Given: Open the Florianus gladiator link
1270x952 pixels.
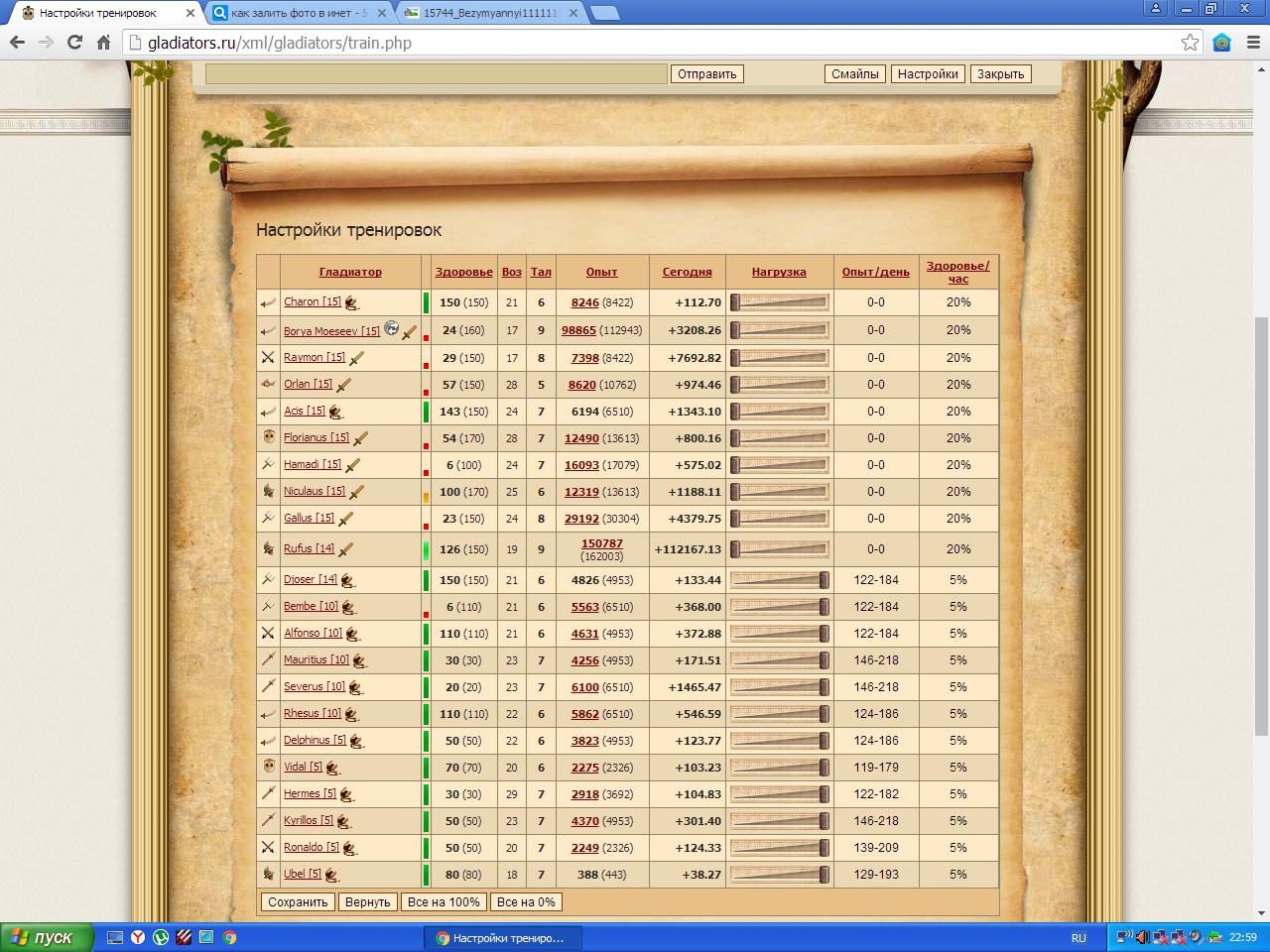Looking at the screenshot, I should [316, 437].
